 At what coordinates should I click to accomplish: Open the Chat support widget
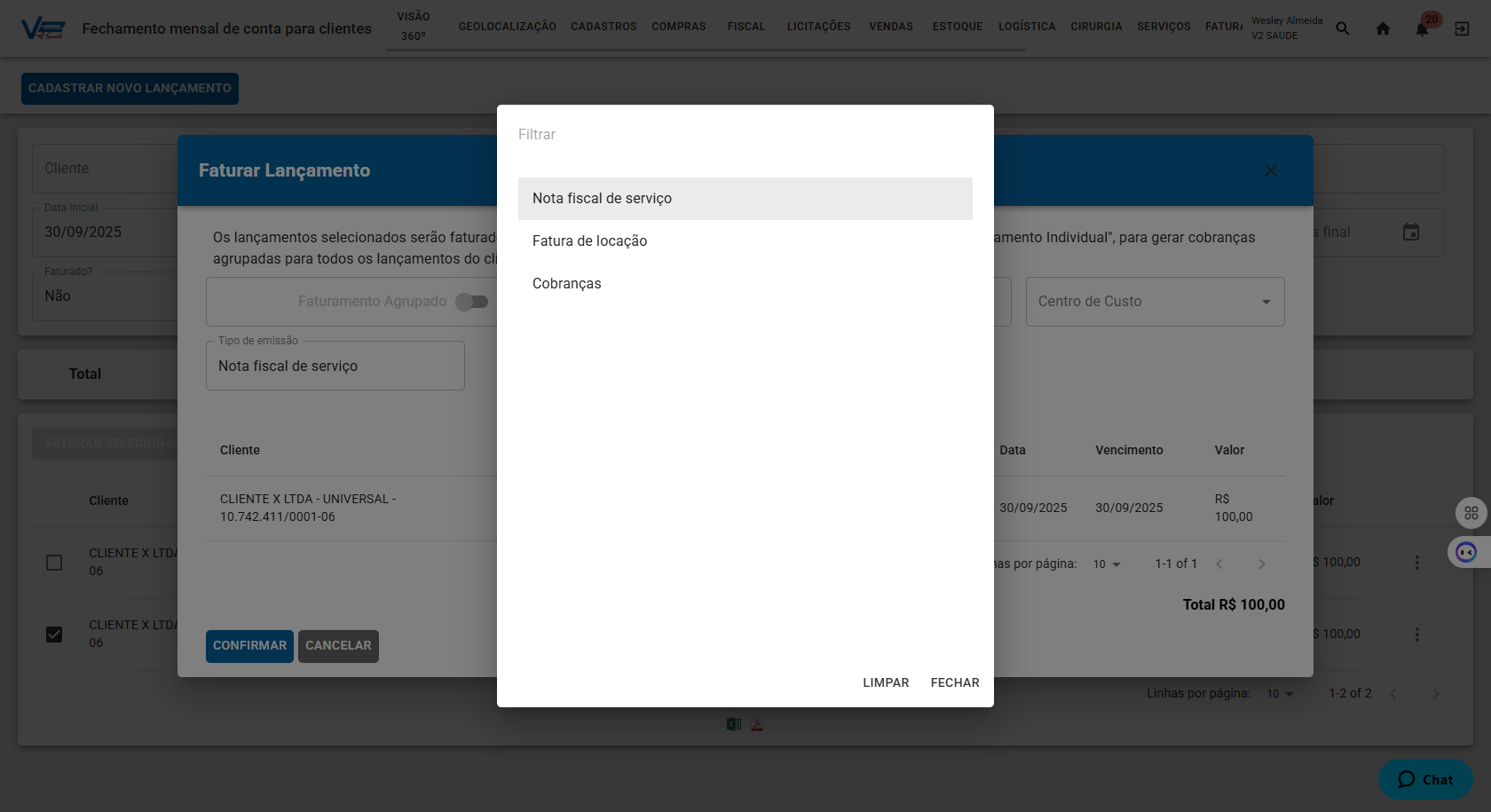[1425, 779]
